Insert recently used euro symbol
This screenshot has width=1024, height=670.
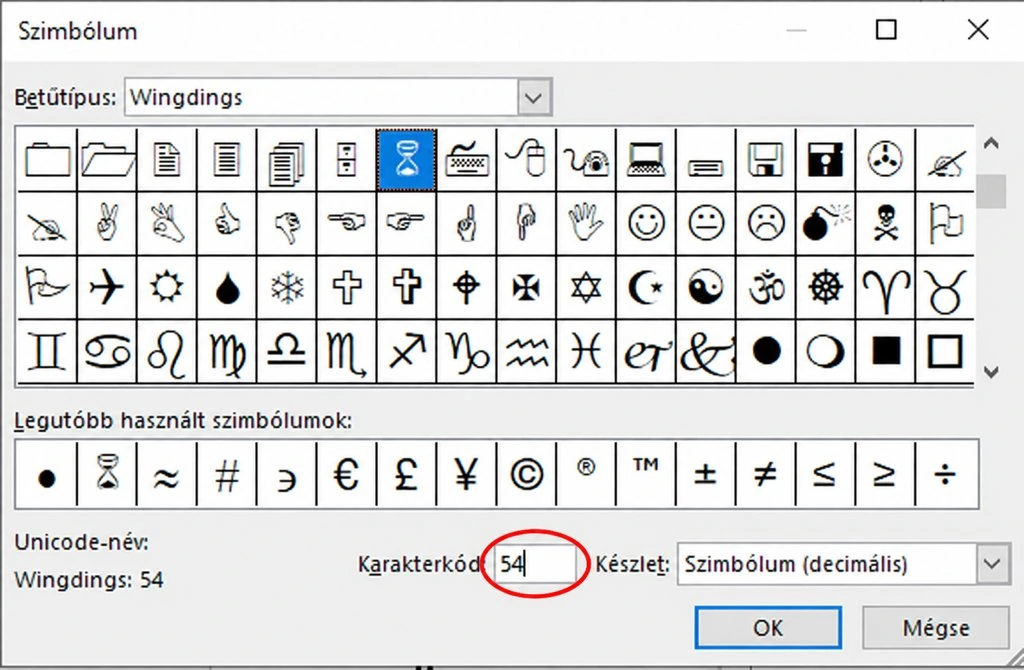tap(346, 475)
